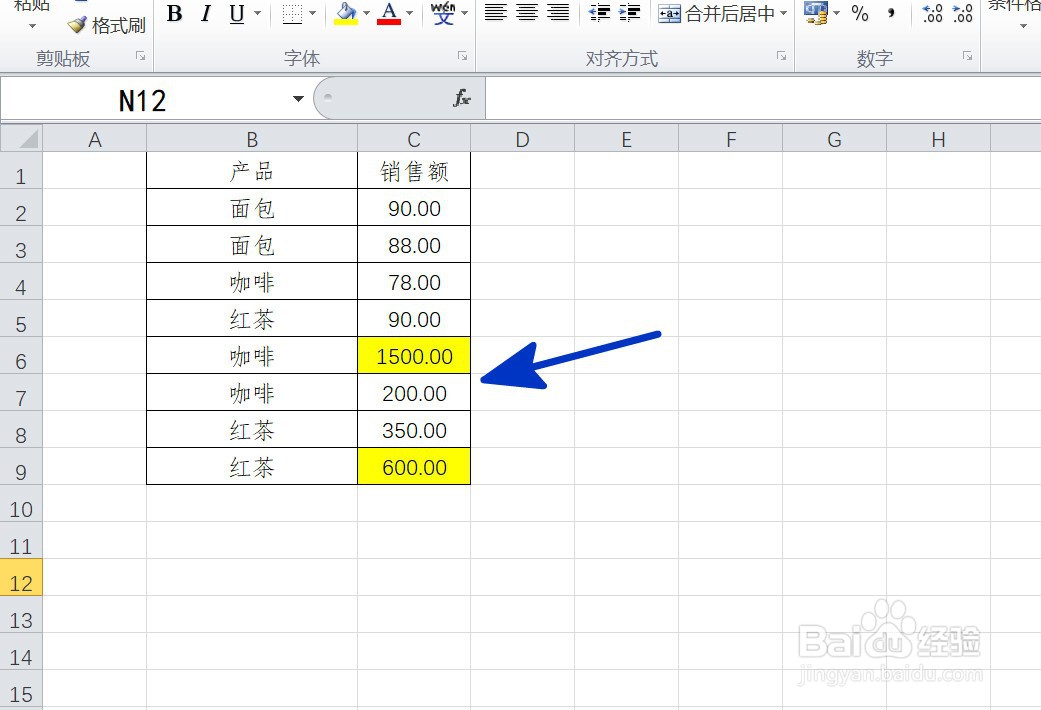Open 数字 number format dialog launcher
The image size is (1041, 710).
tap(967, 56)
